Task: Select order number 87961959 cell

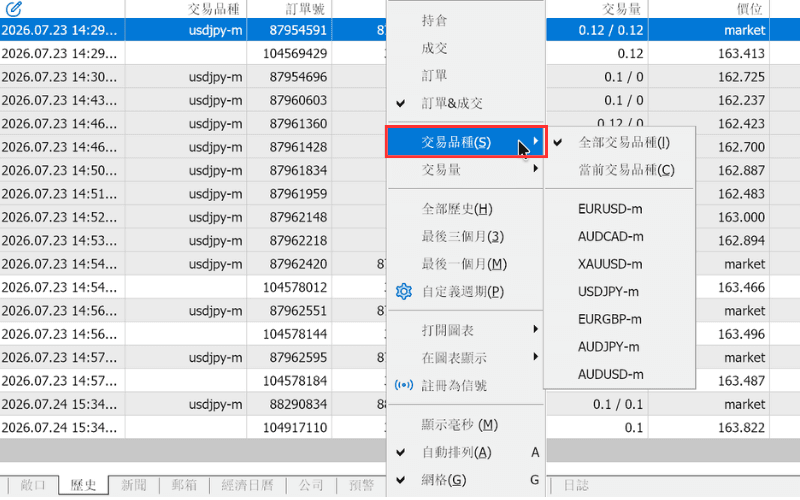Action: (298, 194)
